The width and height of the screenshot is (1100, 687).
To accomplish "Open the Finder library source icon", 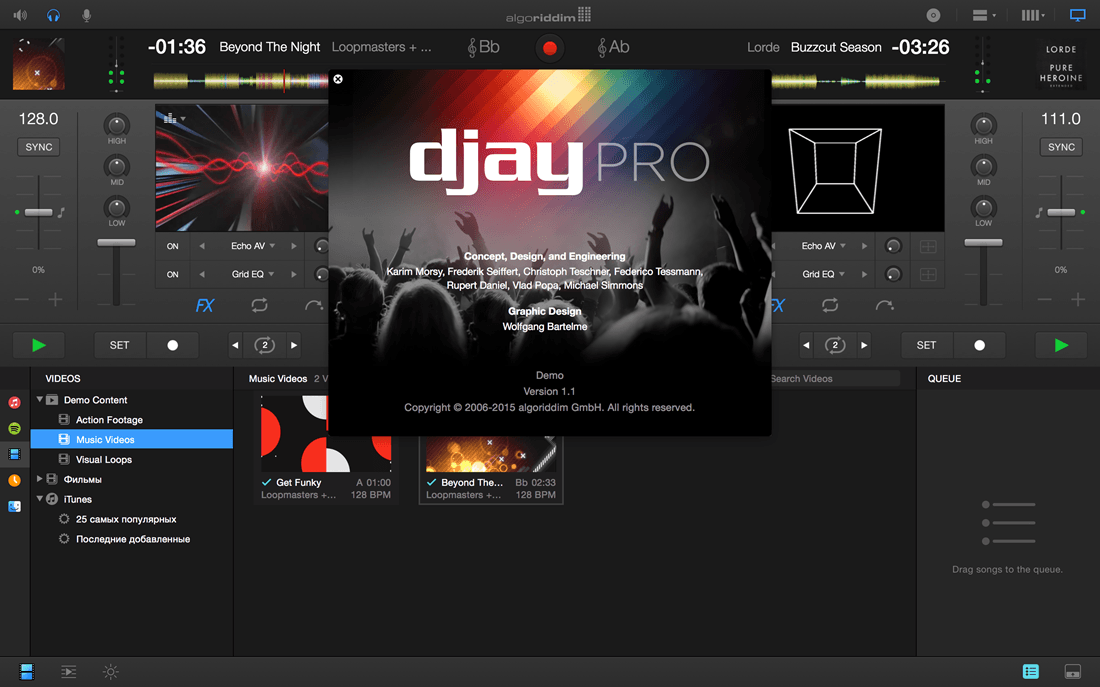I will 14,506.
